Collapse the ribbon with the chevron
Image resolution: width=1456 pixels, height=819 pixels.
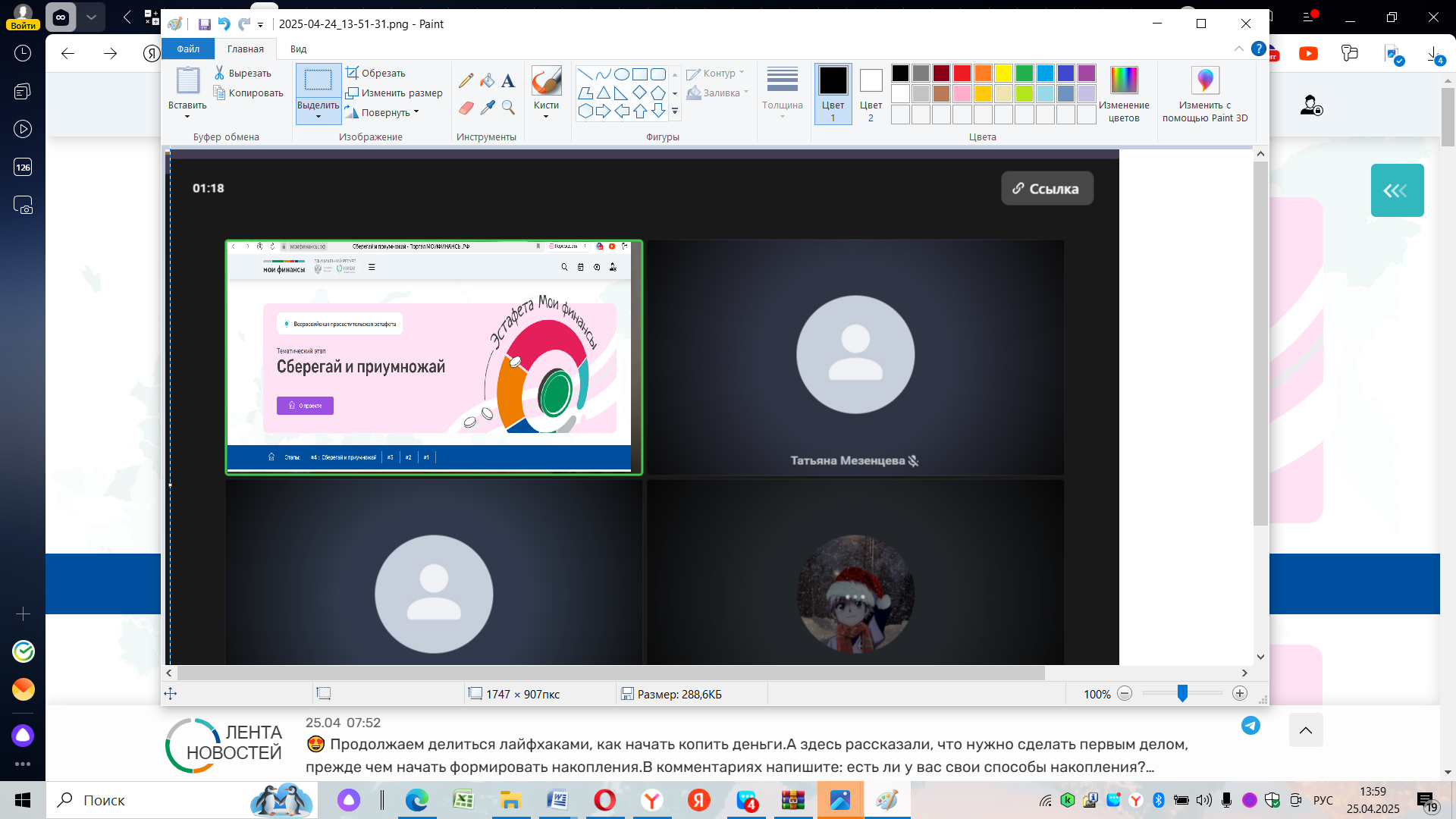pyautogui.click(x=1239, y=49)
